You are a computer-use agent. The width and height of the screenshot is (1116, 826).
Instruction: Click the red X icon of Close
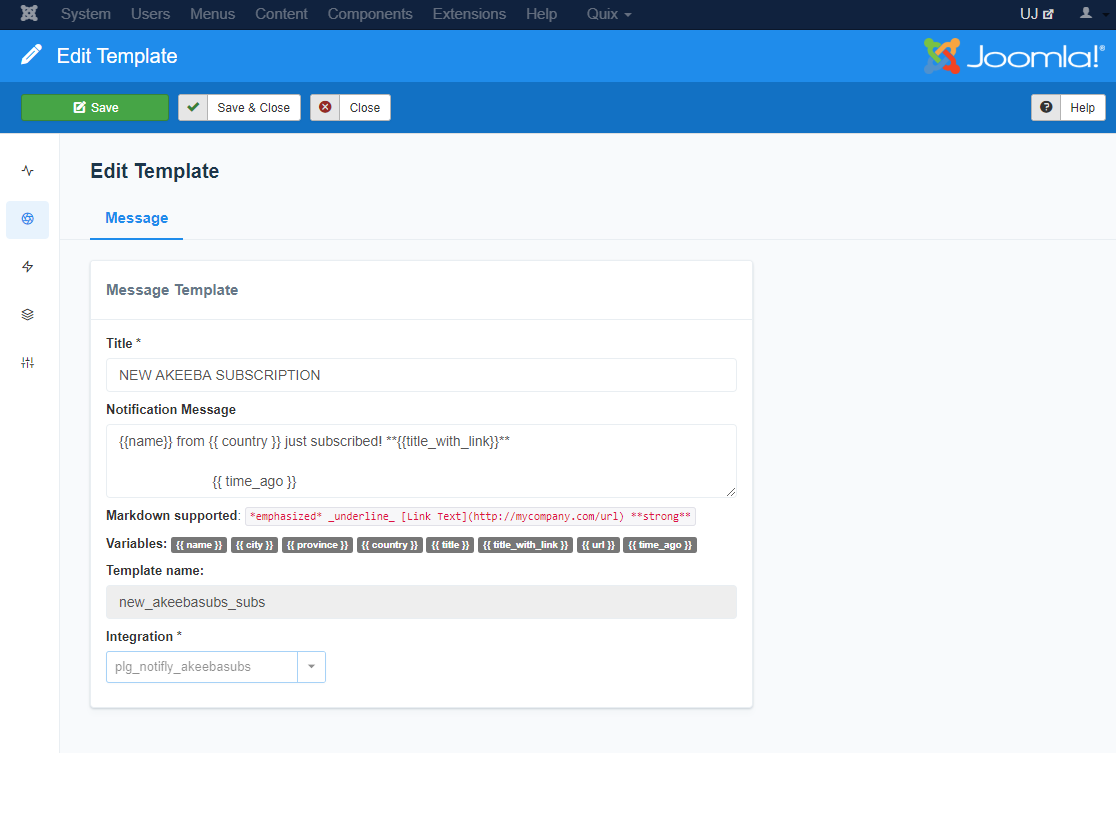(325, 107)
